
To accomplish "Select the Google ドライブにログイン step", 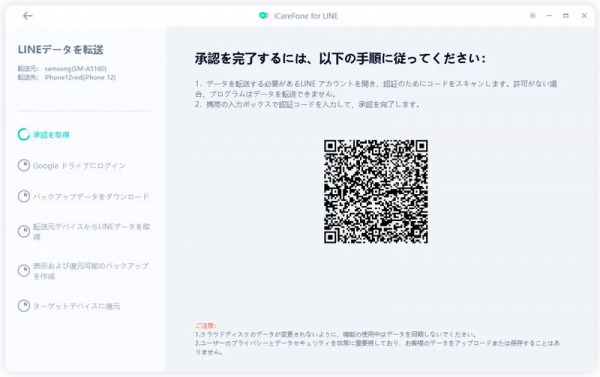I will pyautogui.click(x=79, y=166).
